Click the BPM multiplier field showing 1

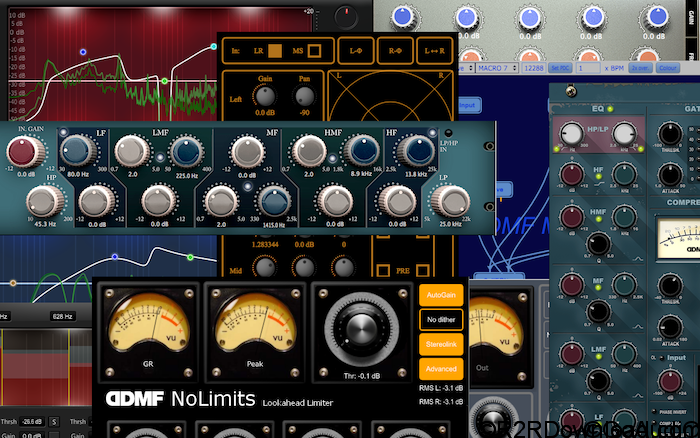click(588, 68)
